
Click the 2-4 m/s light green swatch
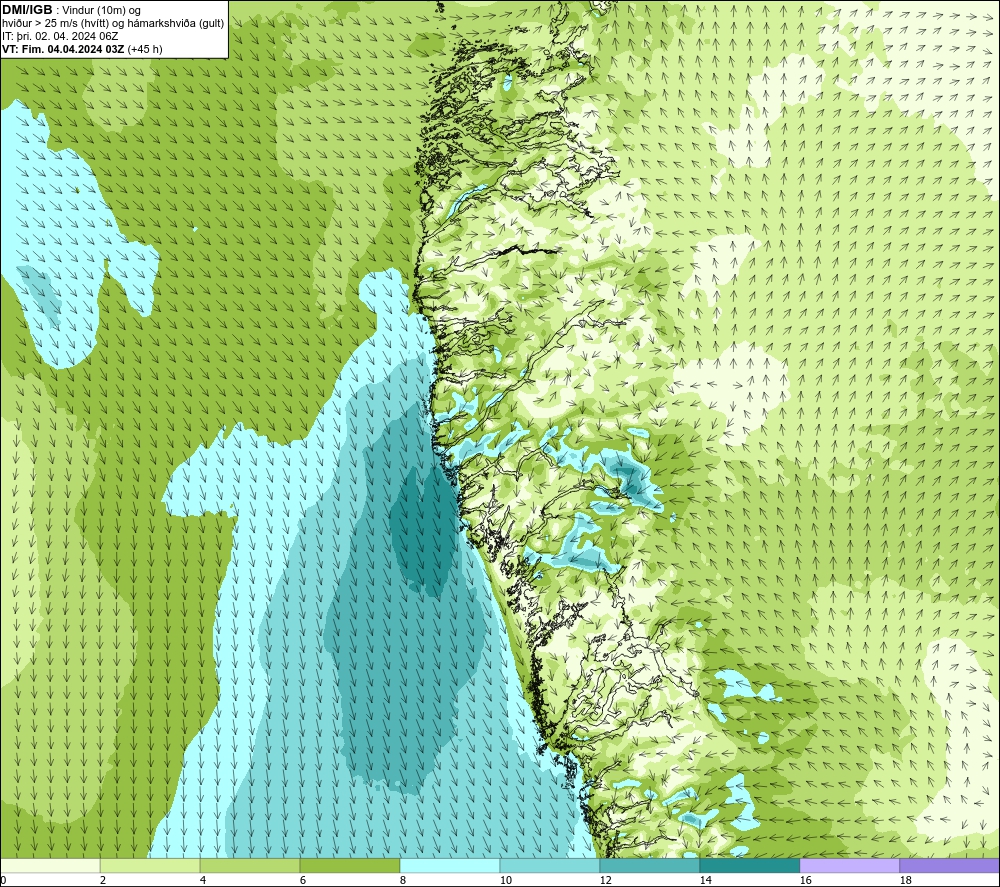coord(150,865)
